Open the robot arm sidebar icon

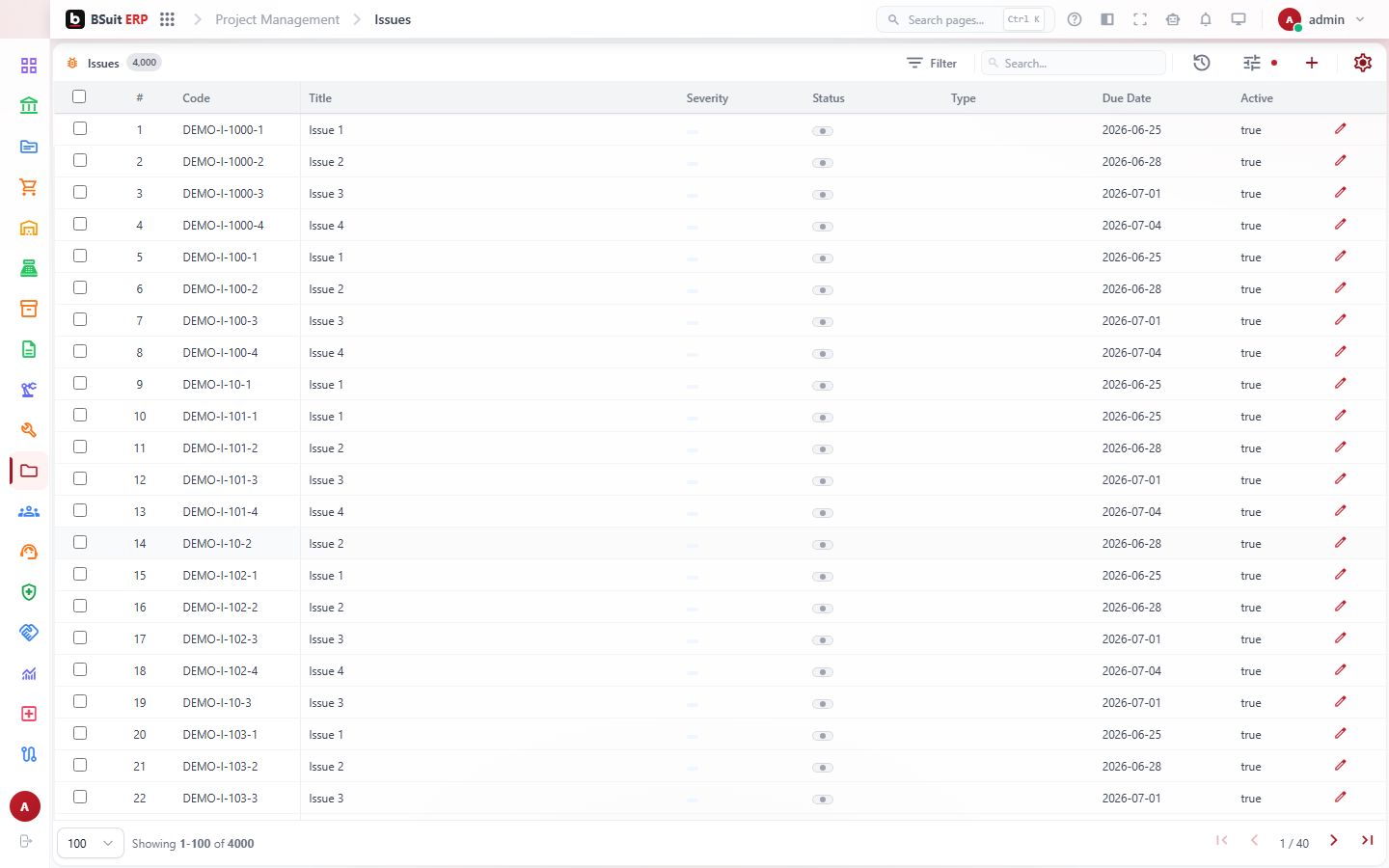point(29,390)
